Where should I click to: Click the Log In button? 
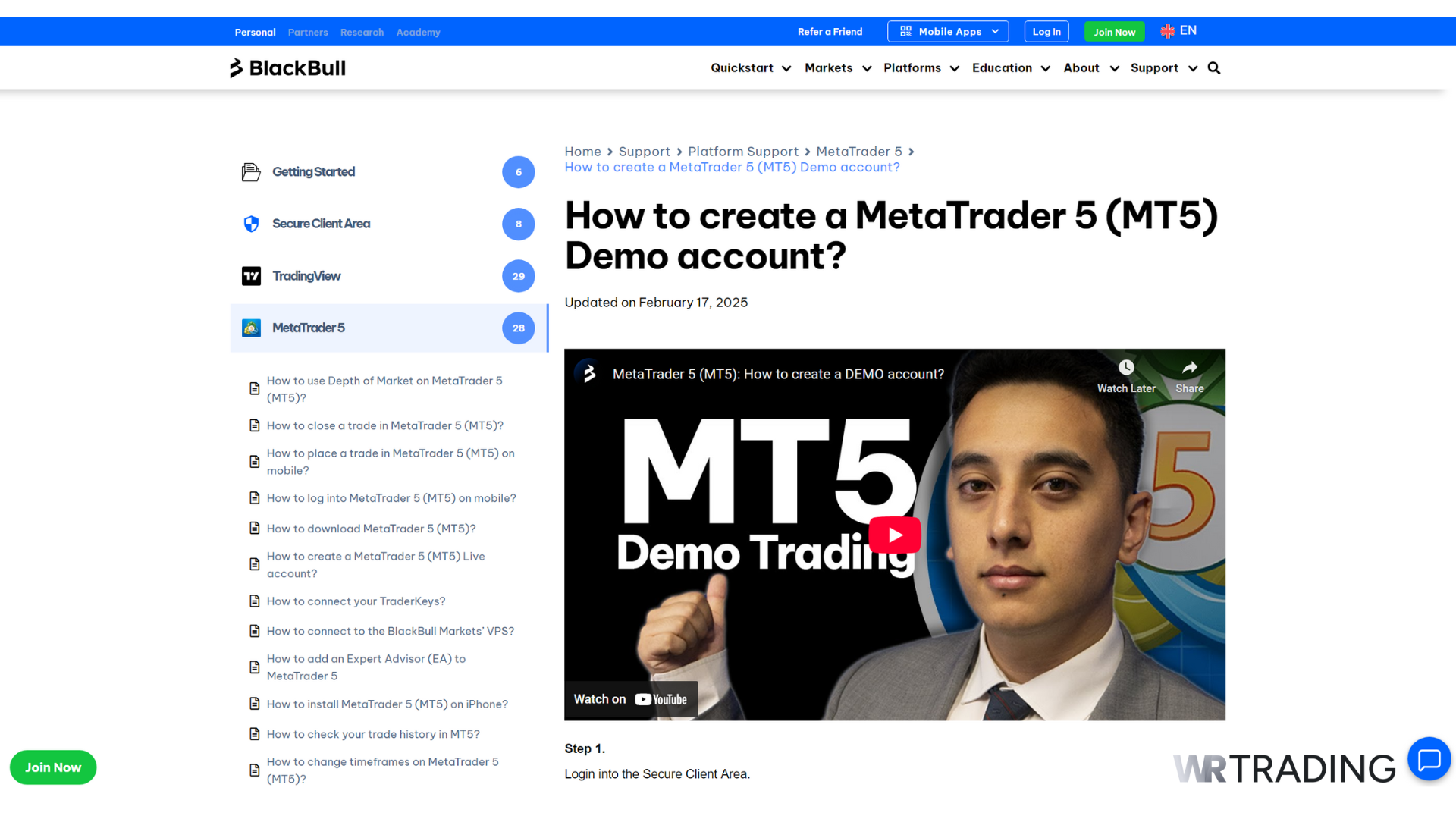(1046, 31)
